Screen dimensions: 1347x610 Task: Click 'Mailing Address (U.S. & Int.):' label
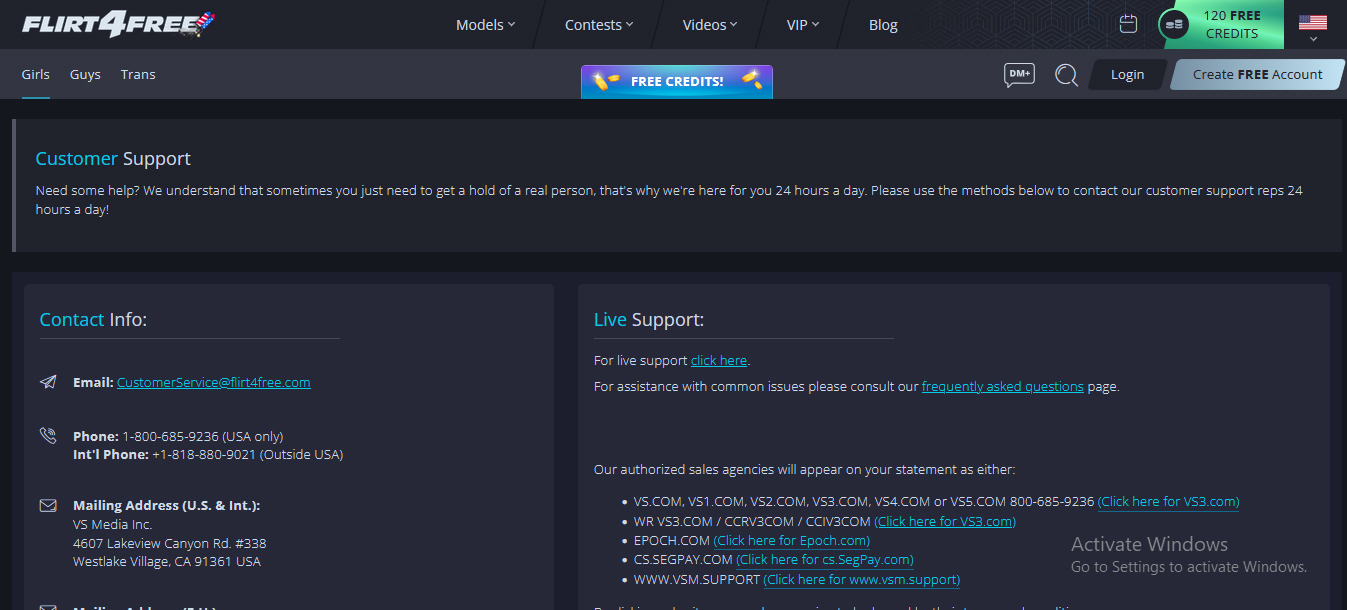[x=167, y=506]
